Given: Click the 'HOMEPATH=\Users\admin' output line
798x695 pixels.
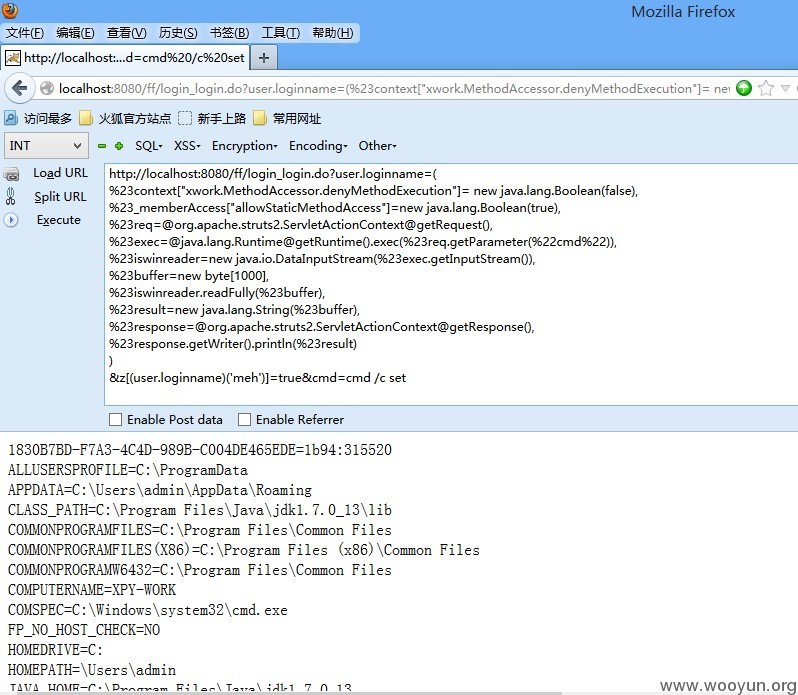Looking at the screenshot, I should tap(92, 670).
